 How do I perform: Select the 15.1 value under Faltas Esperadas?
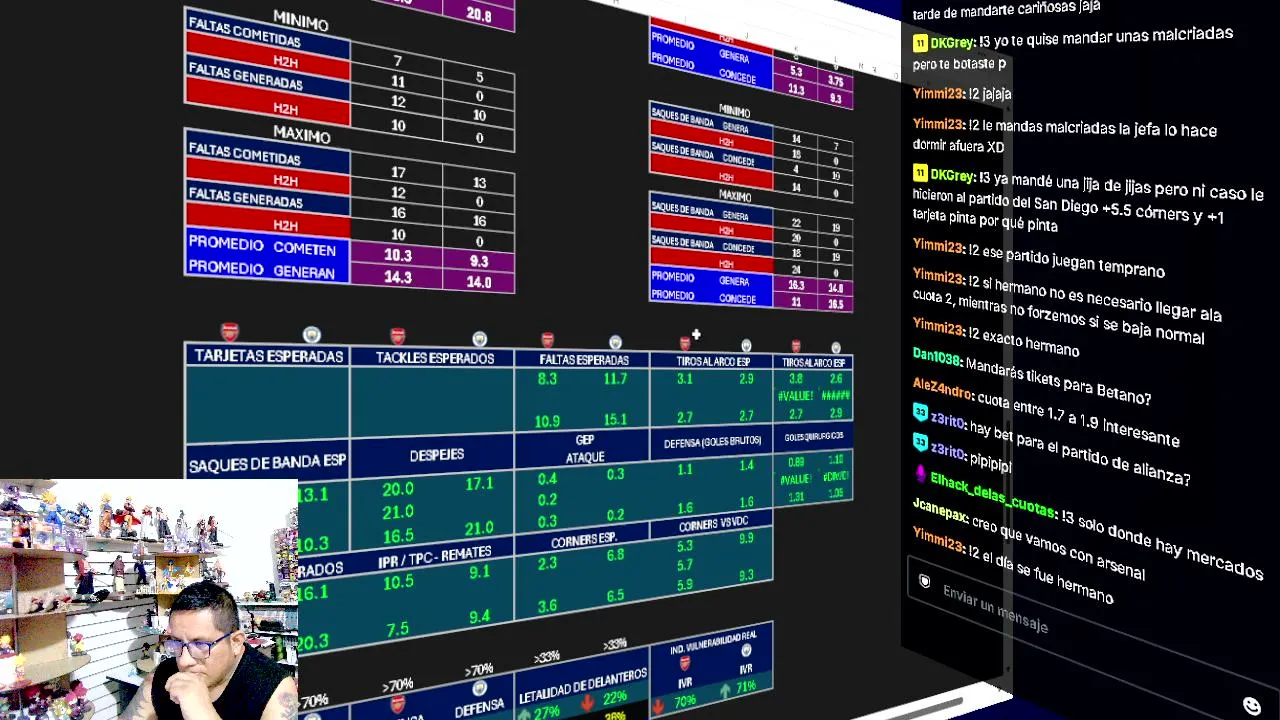(x=615, y=420)
